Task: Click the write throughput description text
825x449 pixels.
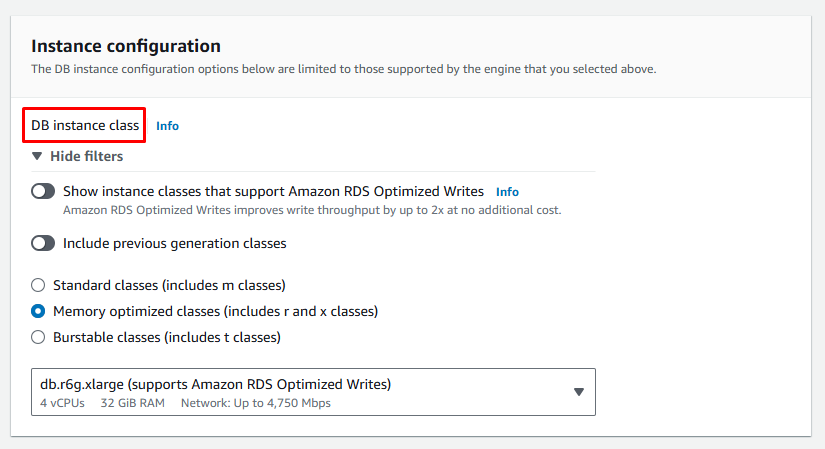Action: pyautogui.click(x=312, y=210)
